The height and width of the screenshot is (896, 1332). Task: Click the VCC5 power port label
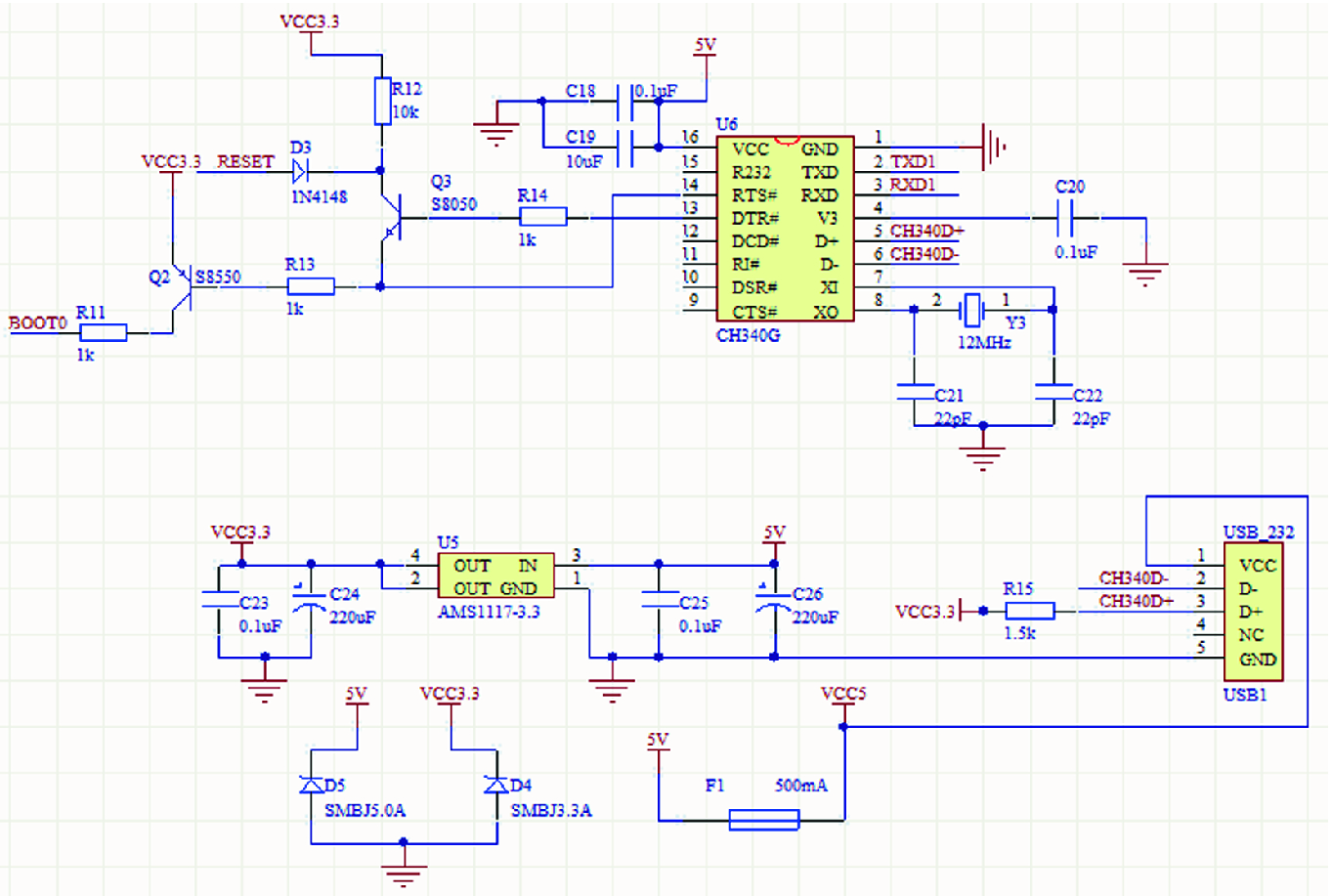pos(842,695)
